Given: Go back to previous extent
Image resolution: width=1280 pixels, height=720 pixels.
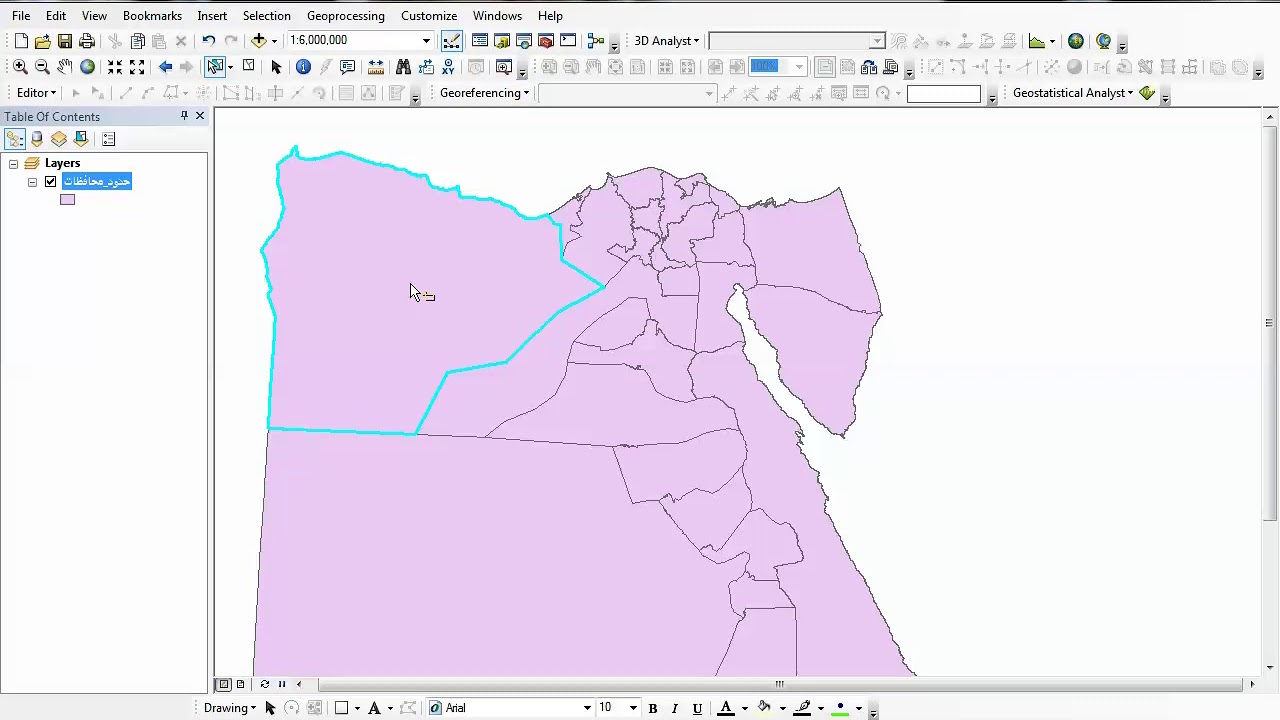Looking at the screenshot, I should (x=165, y=67).
